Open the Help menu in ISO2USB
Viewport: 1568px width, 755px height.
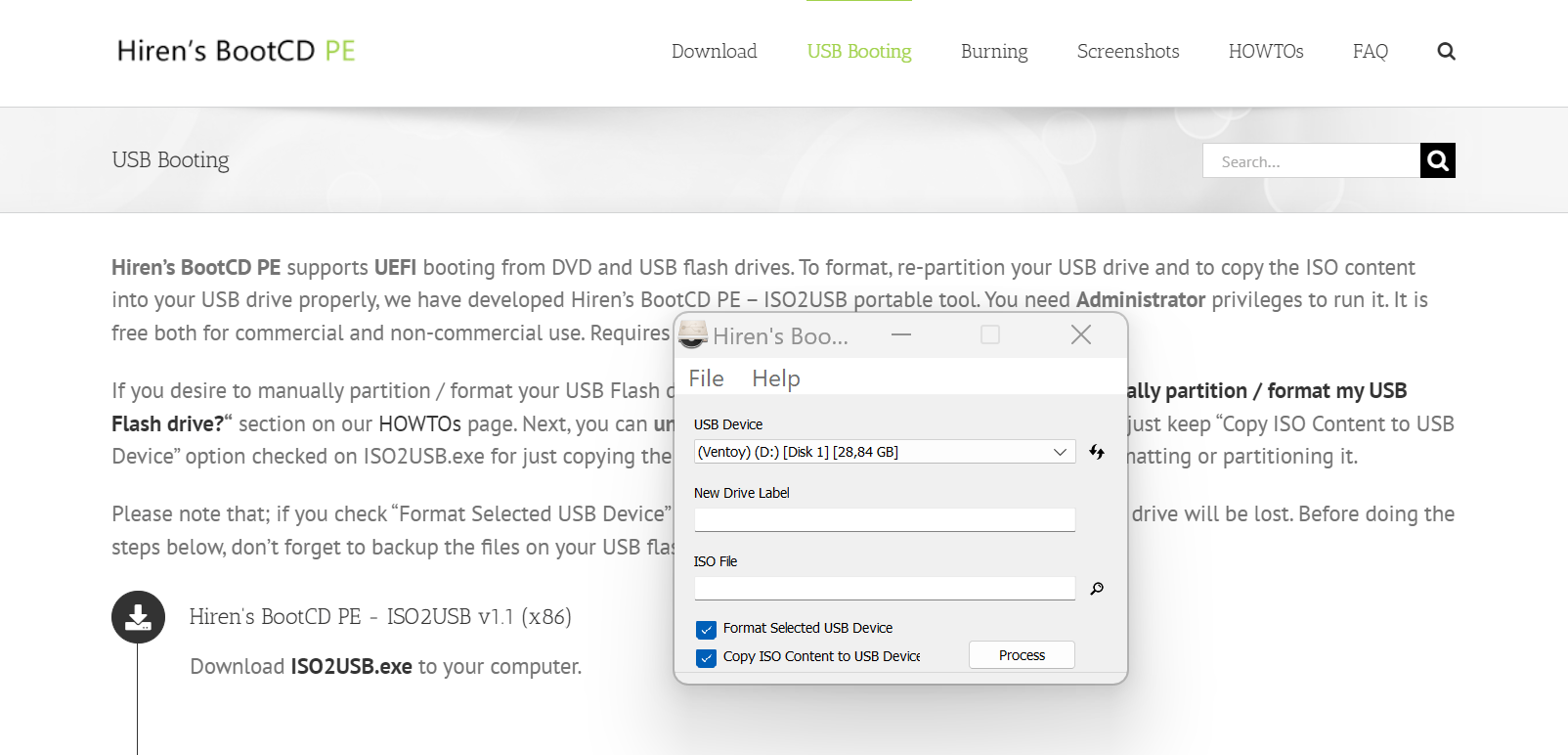tap(776, 378)
